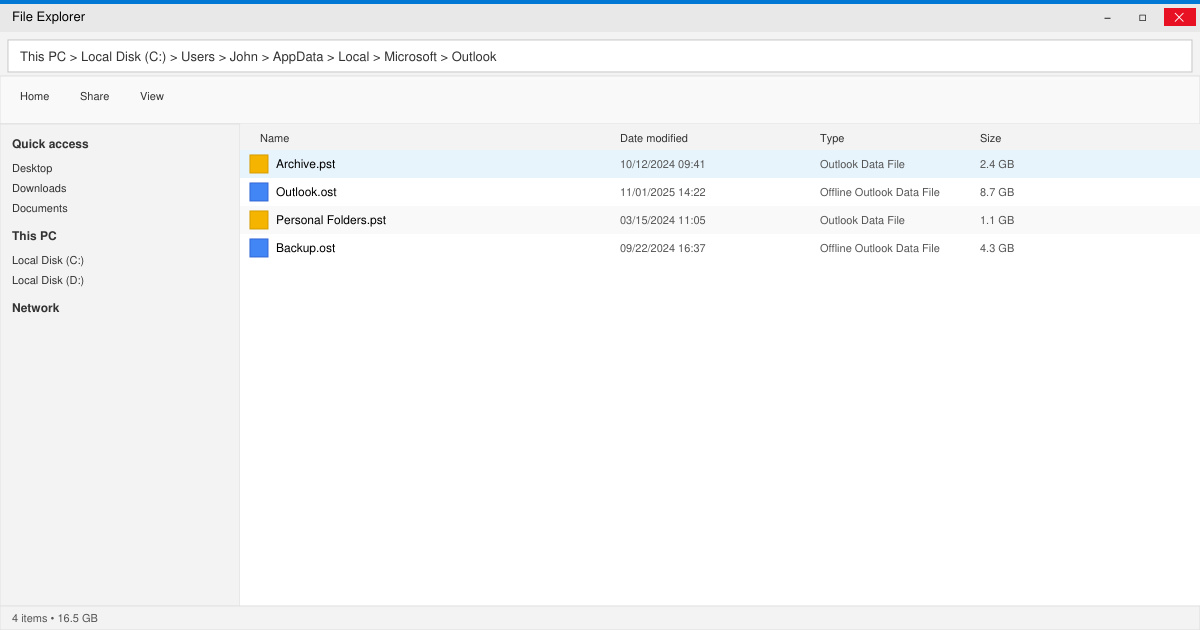Sort by the Size column header
Screen dimensions: 1200x630
click(x=990, y=138)
